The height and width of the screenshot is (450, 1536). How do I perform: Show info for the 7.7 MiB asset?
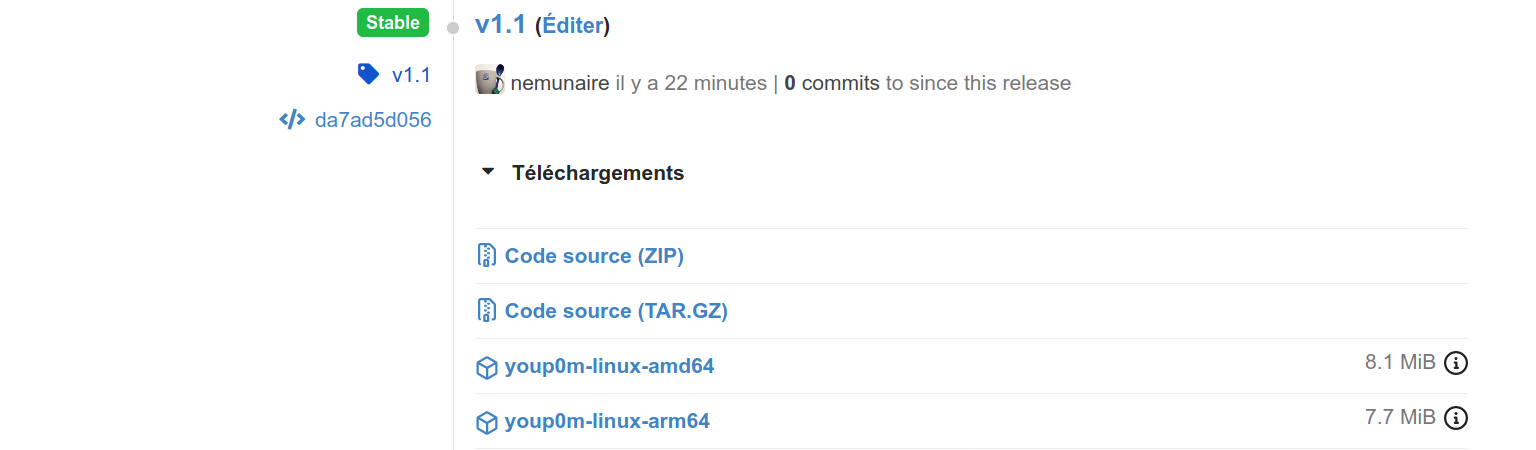point(1456,417)
